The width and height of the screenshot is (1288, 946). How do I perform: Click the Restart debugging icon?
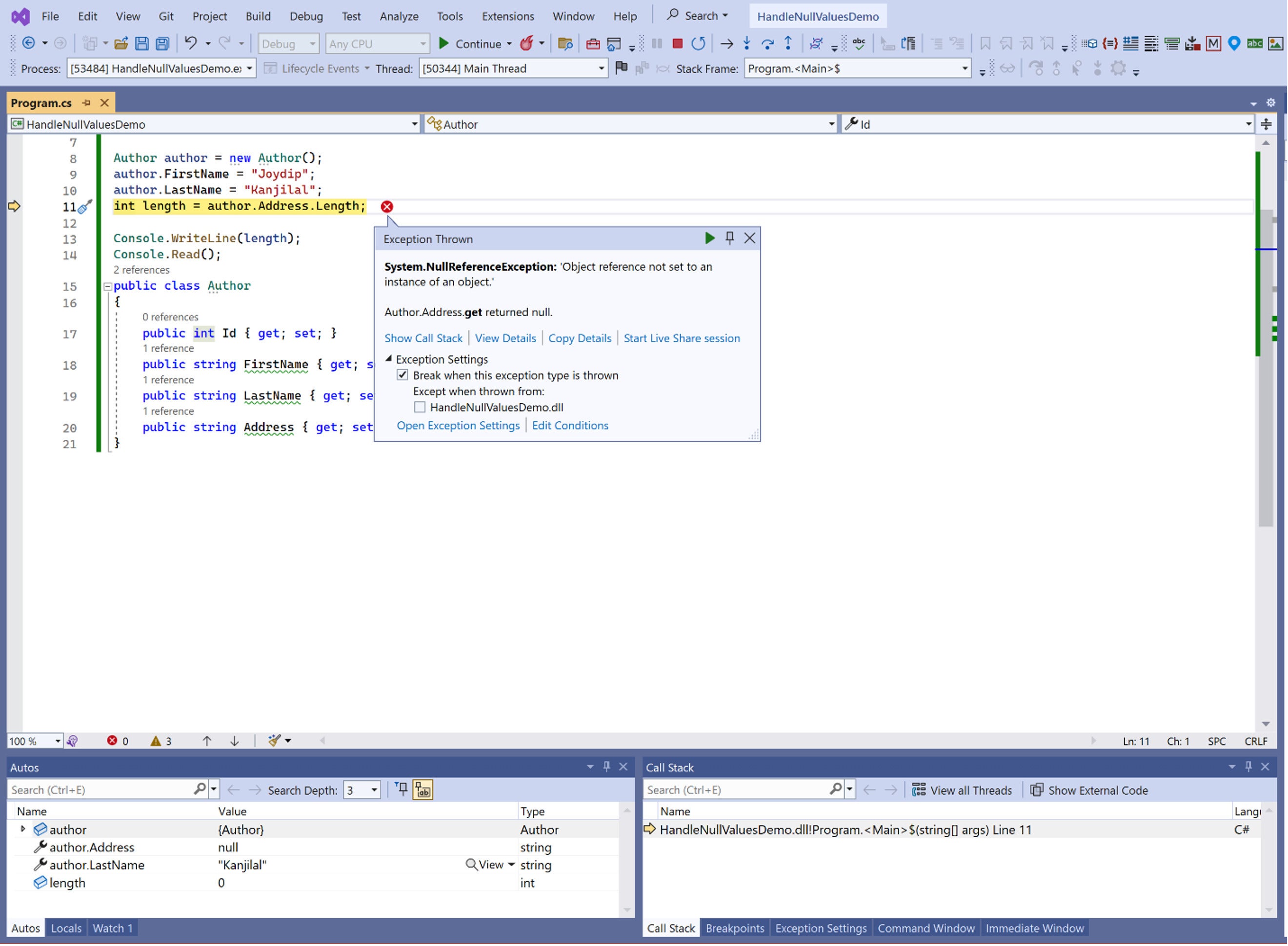tap(699, 43)
